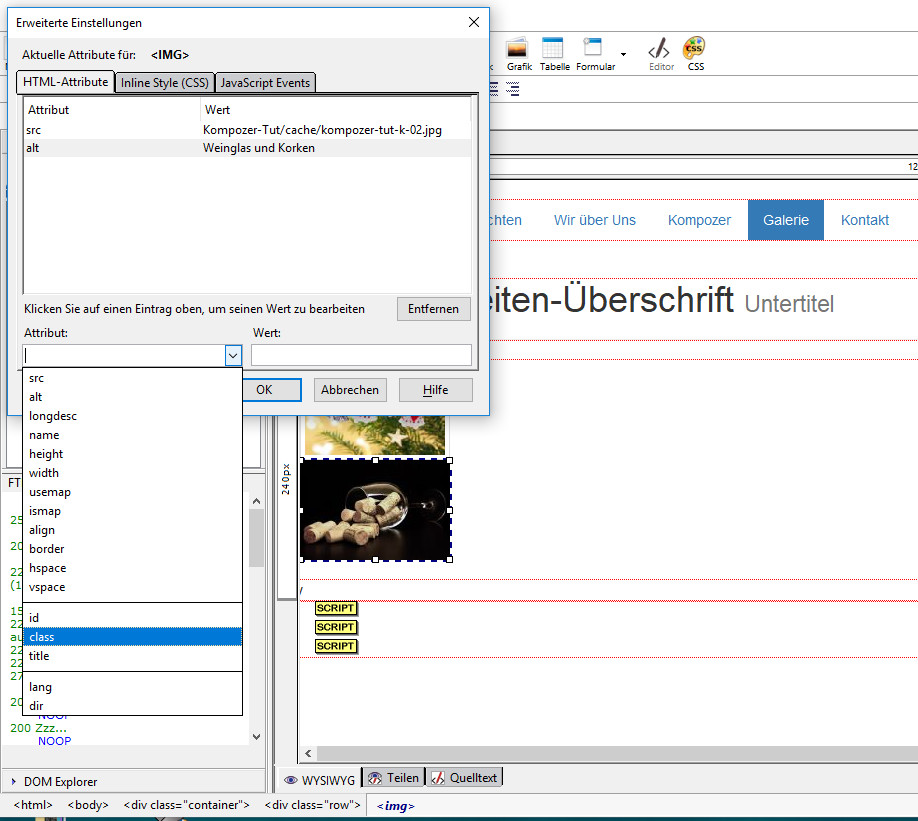918x821 pixels.
Task: Click the second SCRIPT marker
Action: (335, 627)
